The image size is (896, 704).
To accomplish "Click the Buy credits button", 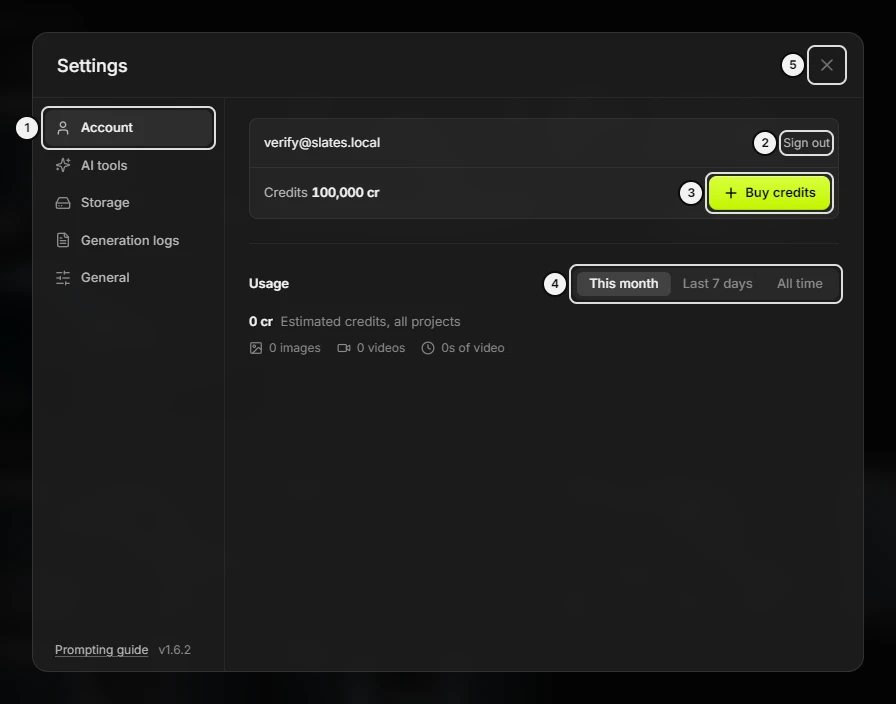I will pos(769,193).
